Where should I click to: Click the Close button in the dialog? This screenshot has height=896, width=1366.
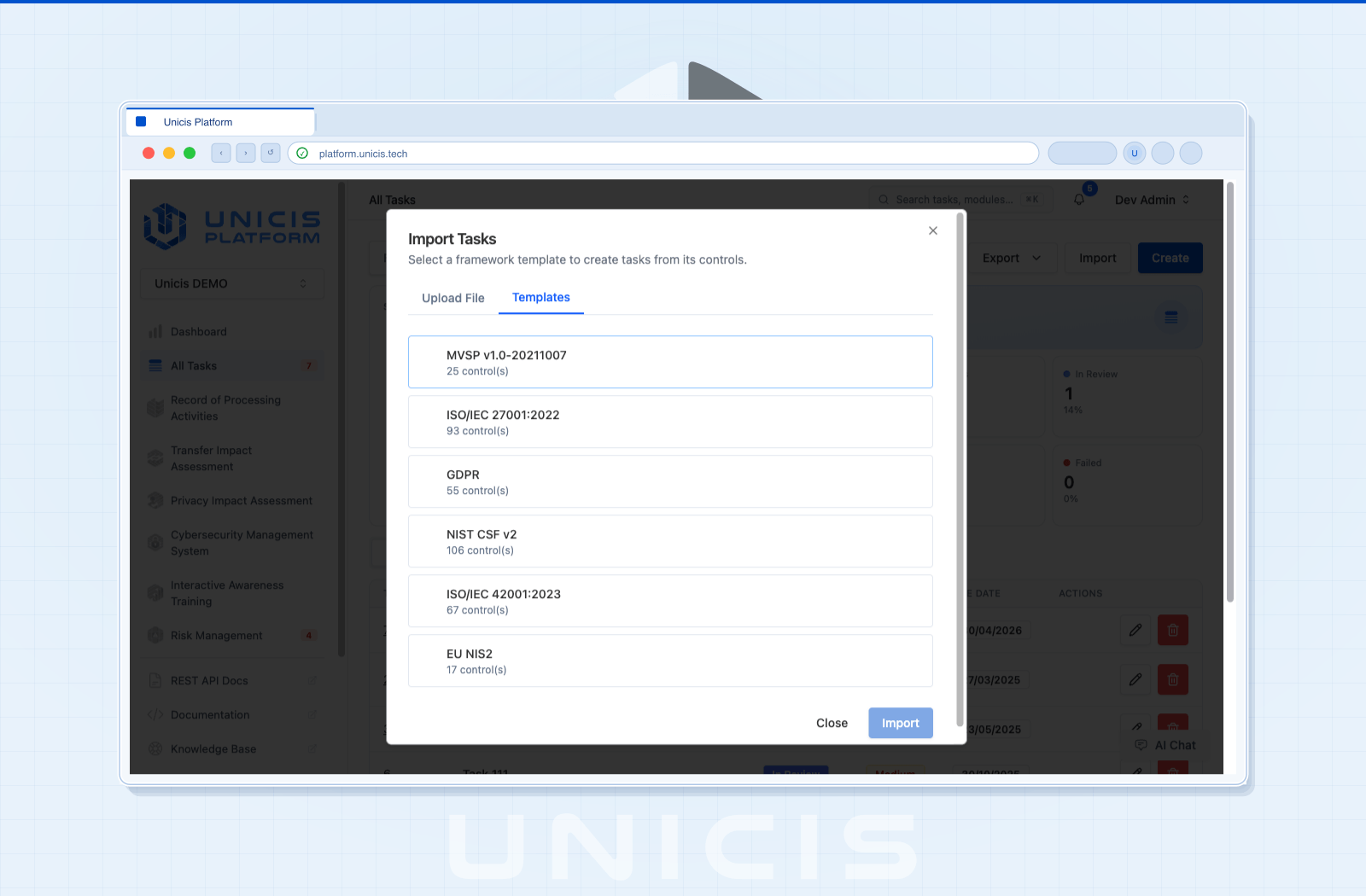832,723
